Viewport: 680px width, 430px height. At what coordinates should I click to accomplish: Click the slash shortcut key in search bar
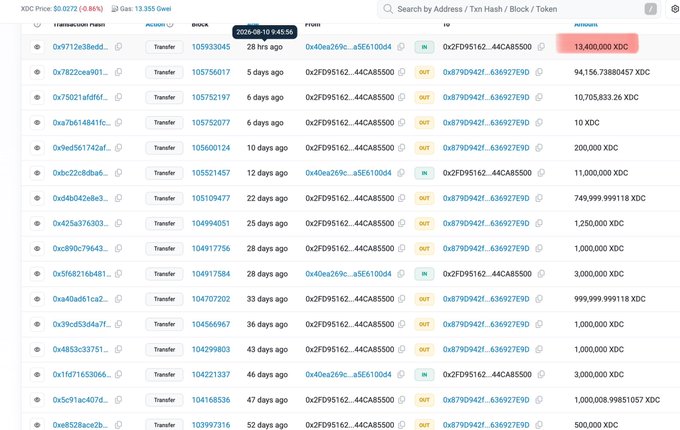(x=651, y=9)
